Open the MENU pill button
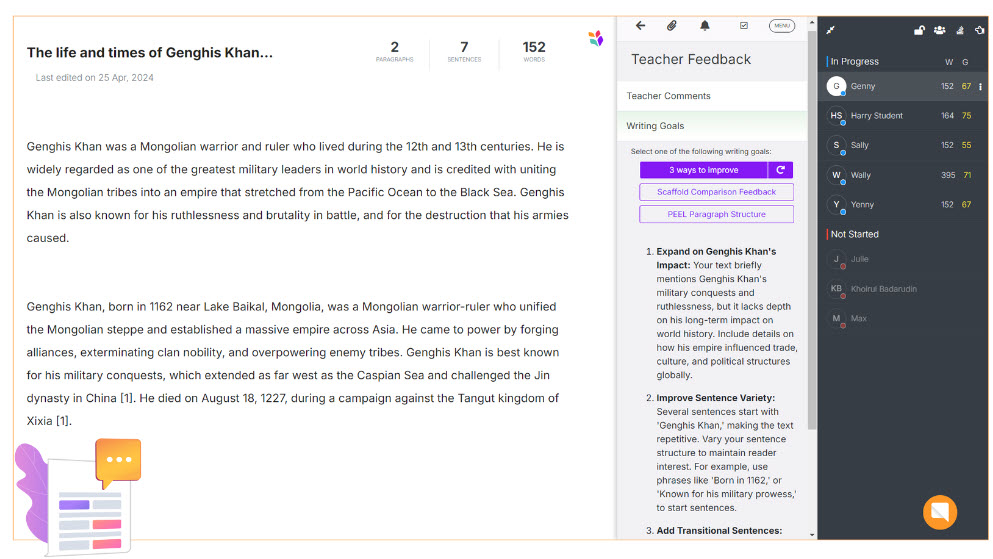 [x=782, y=26]
